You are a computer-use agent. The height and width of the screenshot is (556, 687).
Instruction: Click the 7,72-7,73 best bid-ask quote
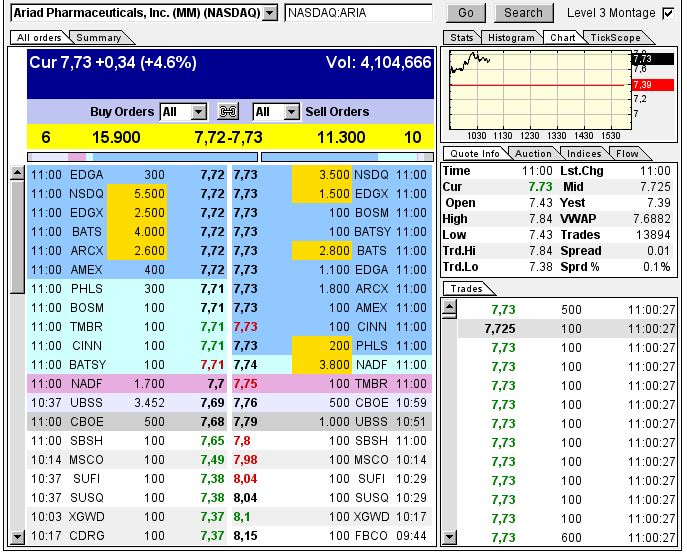[228, 137]
